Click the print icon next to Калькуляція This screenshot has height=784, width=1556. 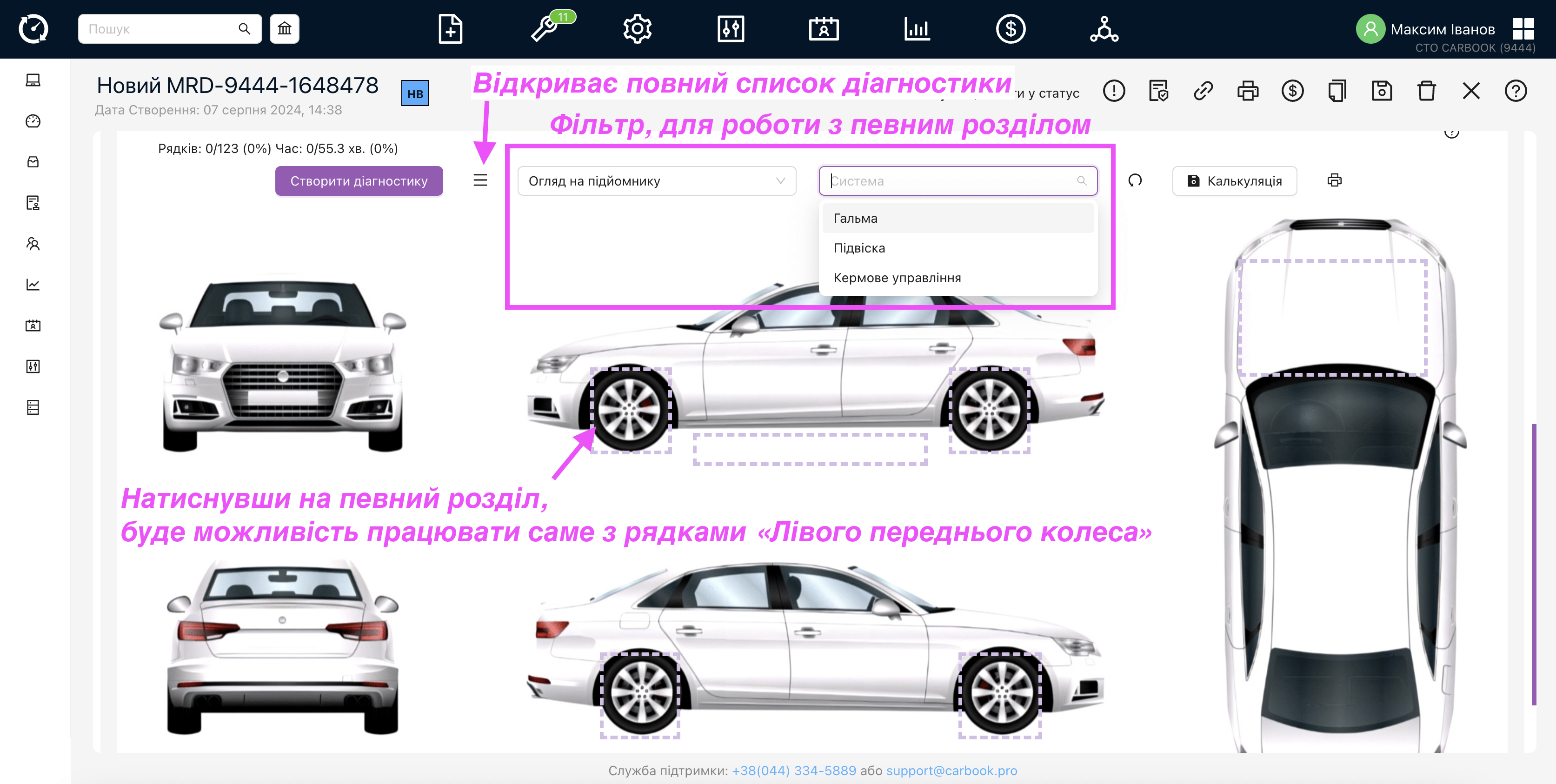(1334, 180)
